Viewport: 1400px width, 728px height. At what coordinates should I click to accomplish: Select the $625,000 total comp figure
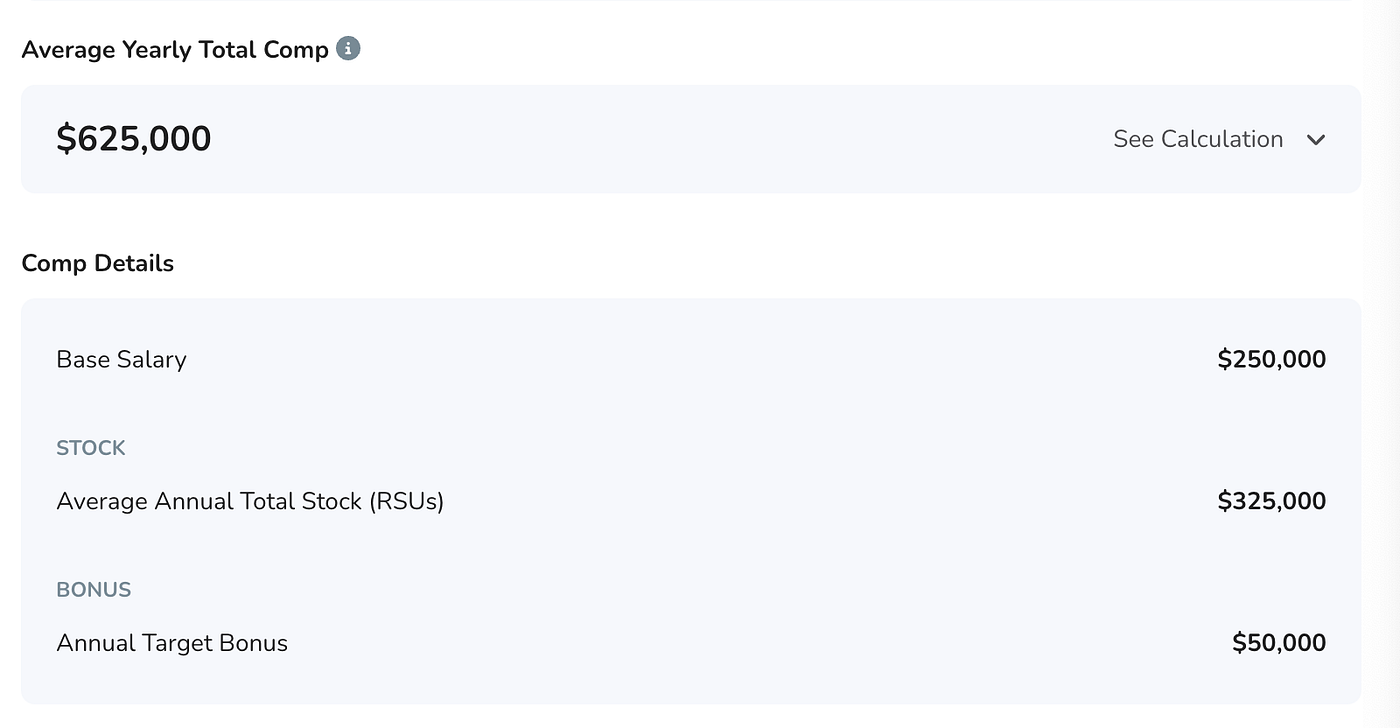[134, 139]
